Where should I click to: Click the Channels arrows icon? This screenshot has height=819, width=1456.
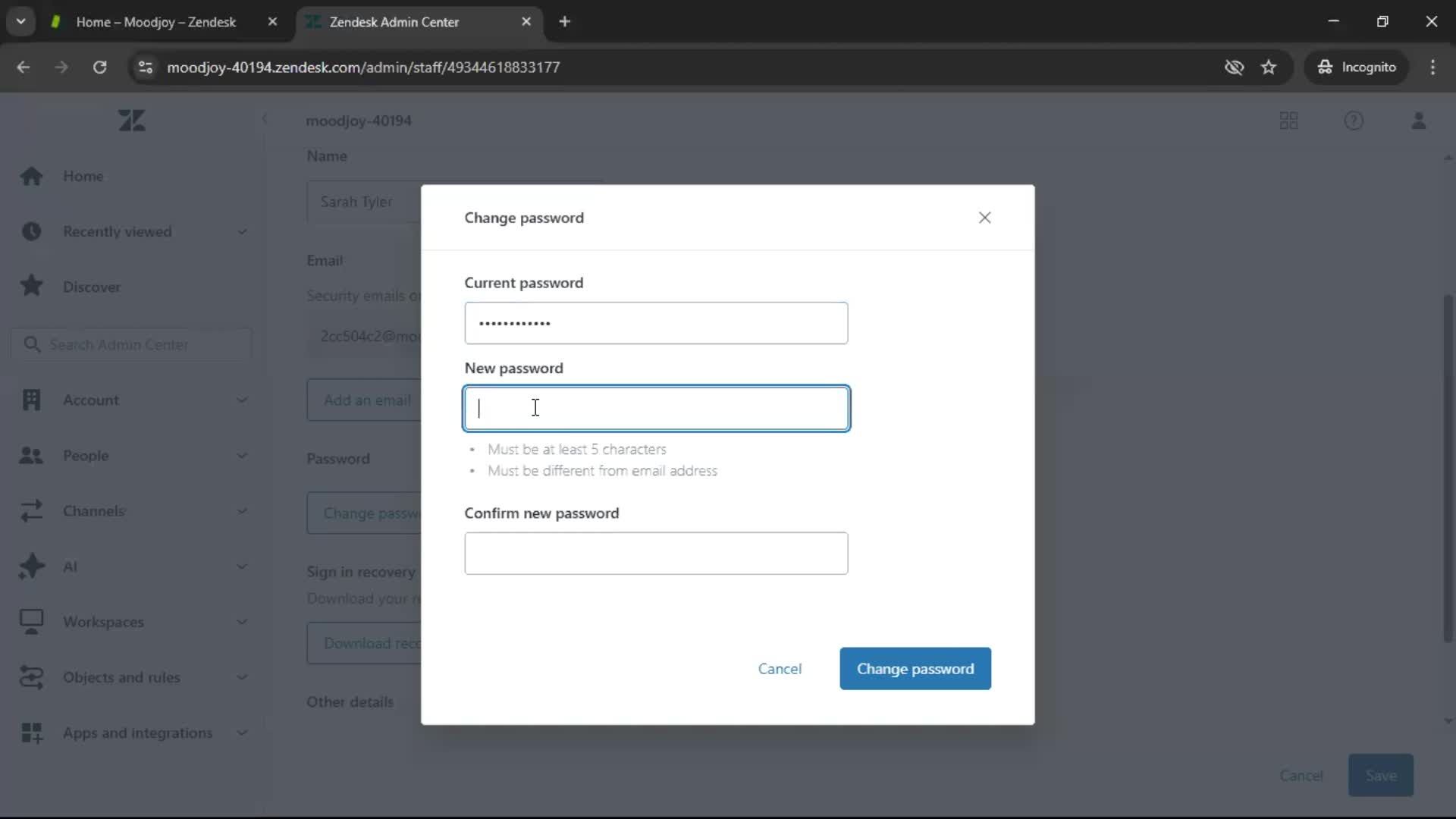click(31, 511)
